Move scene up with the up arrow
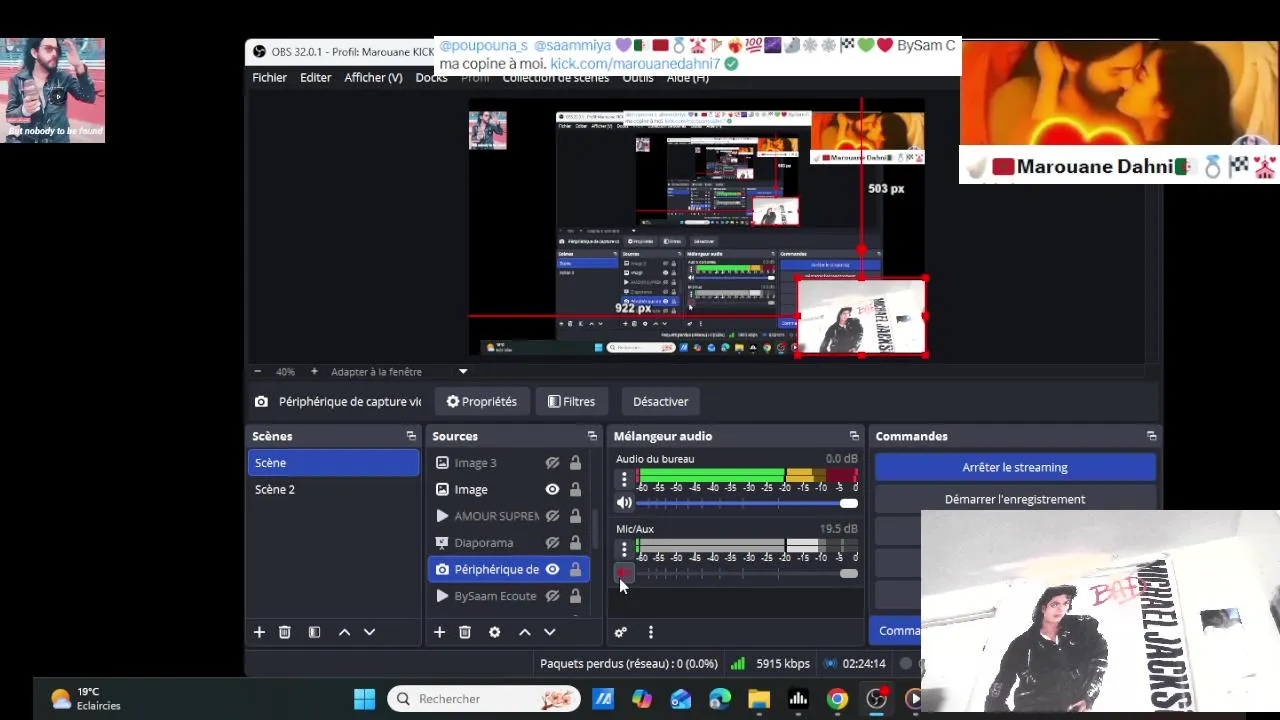The image size is (1280, 720). pos(344,632)
